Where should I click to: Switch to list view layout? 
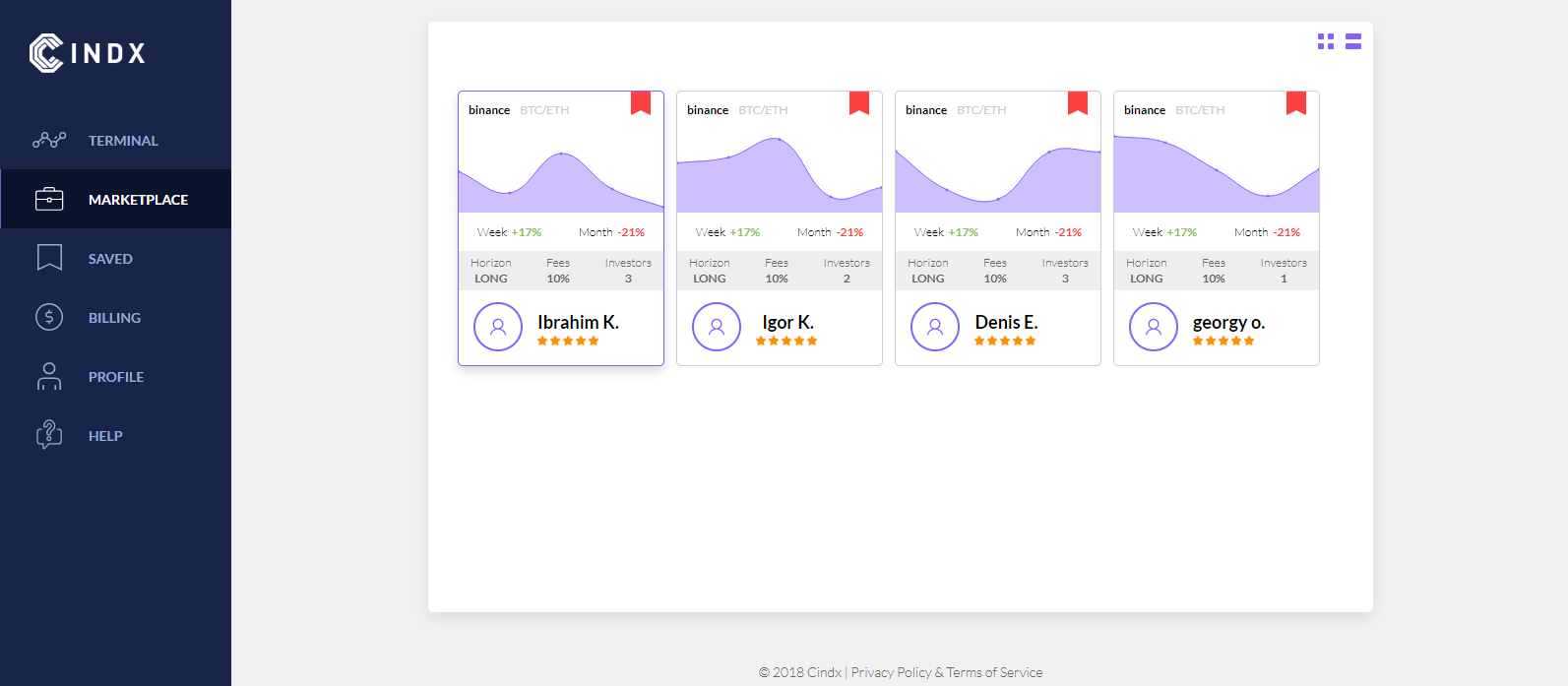1353,41
